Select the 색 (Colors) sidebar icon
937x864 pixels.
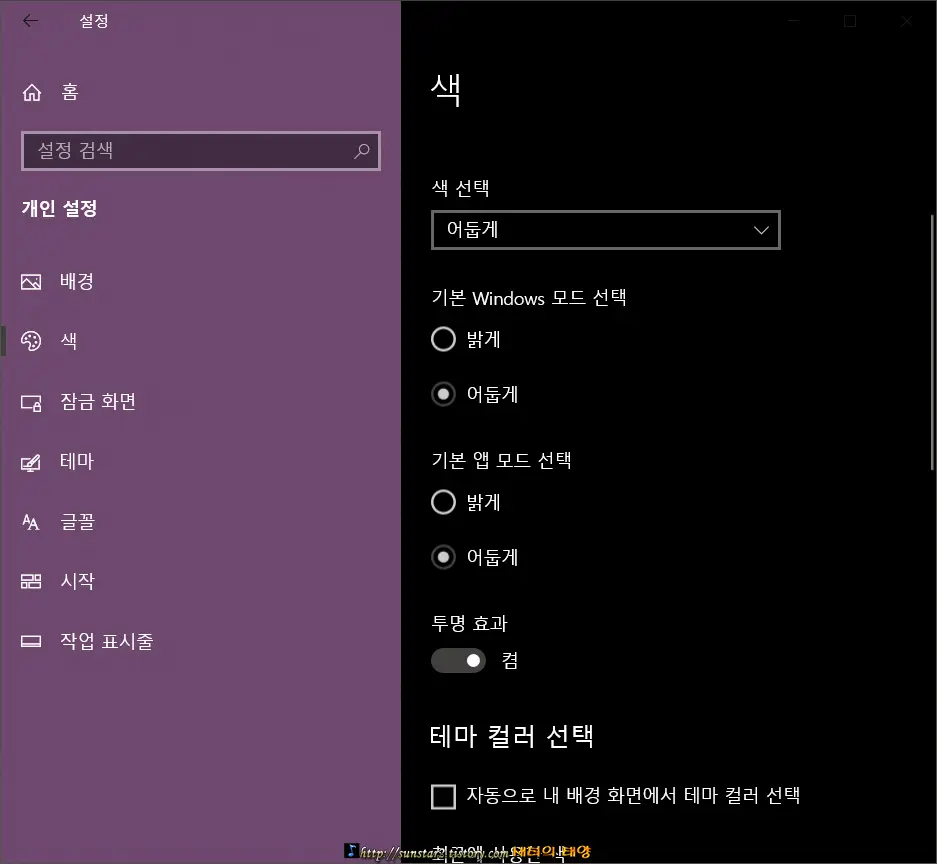(30, 341)
